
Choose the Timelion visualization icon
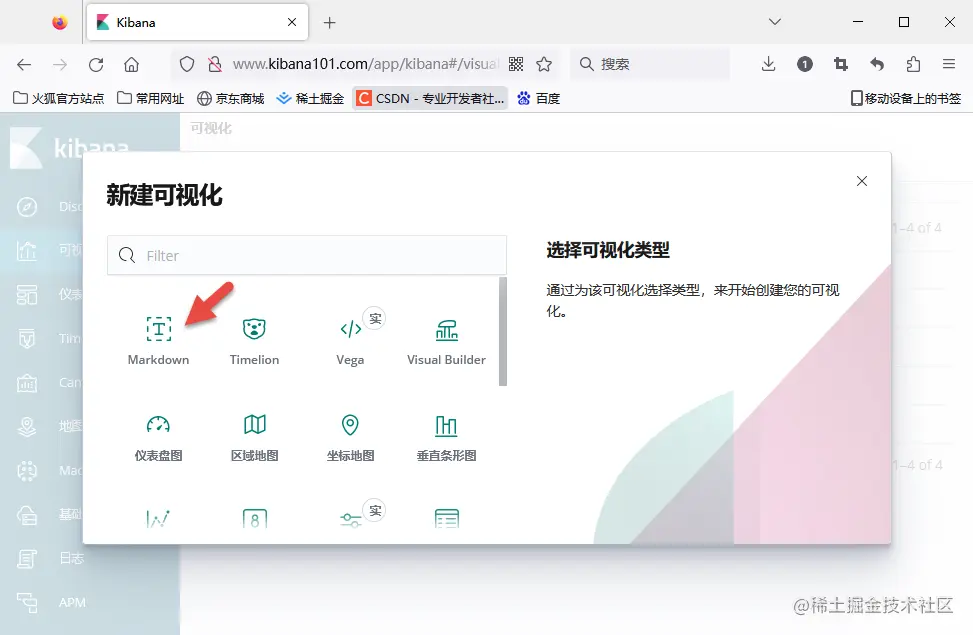pos(254,329)
